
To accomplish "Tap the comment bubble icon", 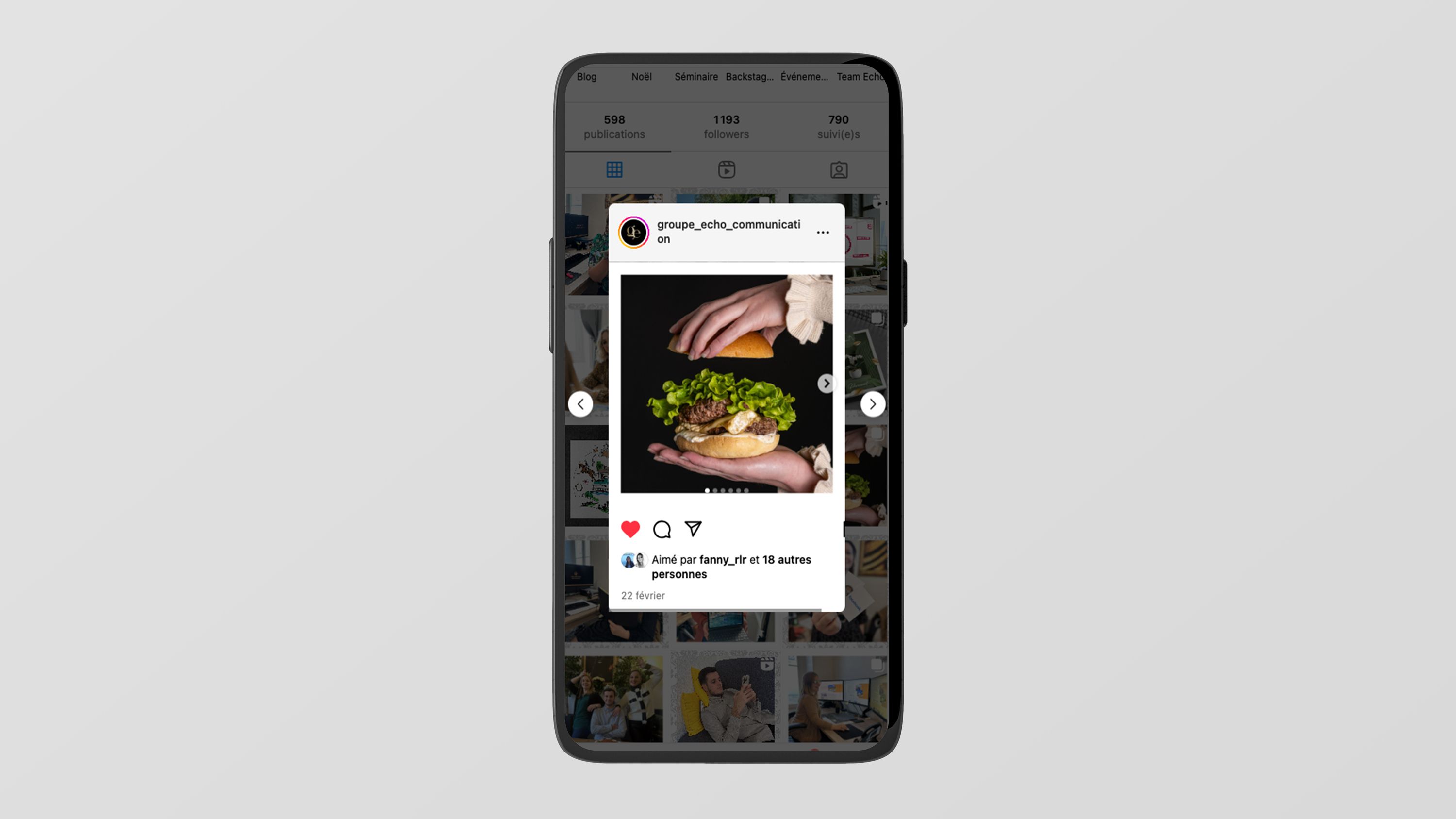I will point(661,528).
